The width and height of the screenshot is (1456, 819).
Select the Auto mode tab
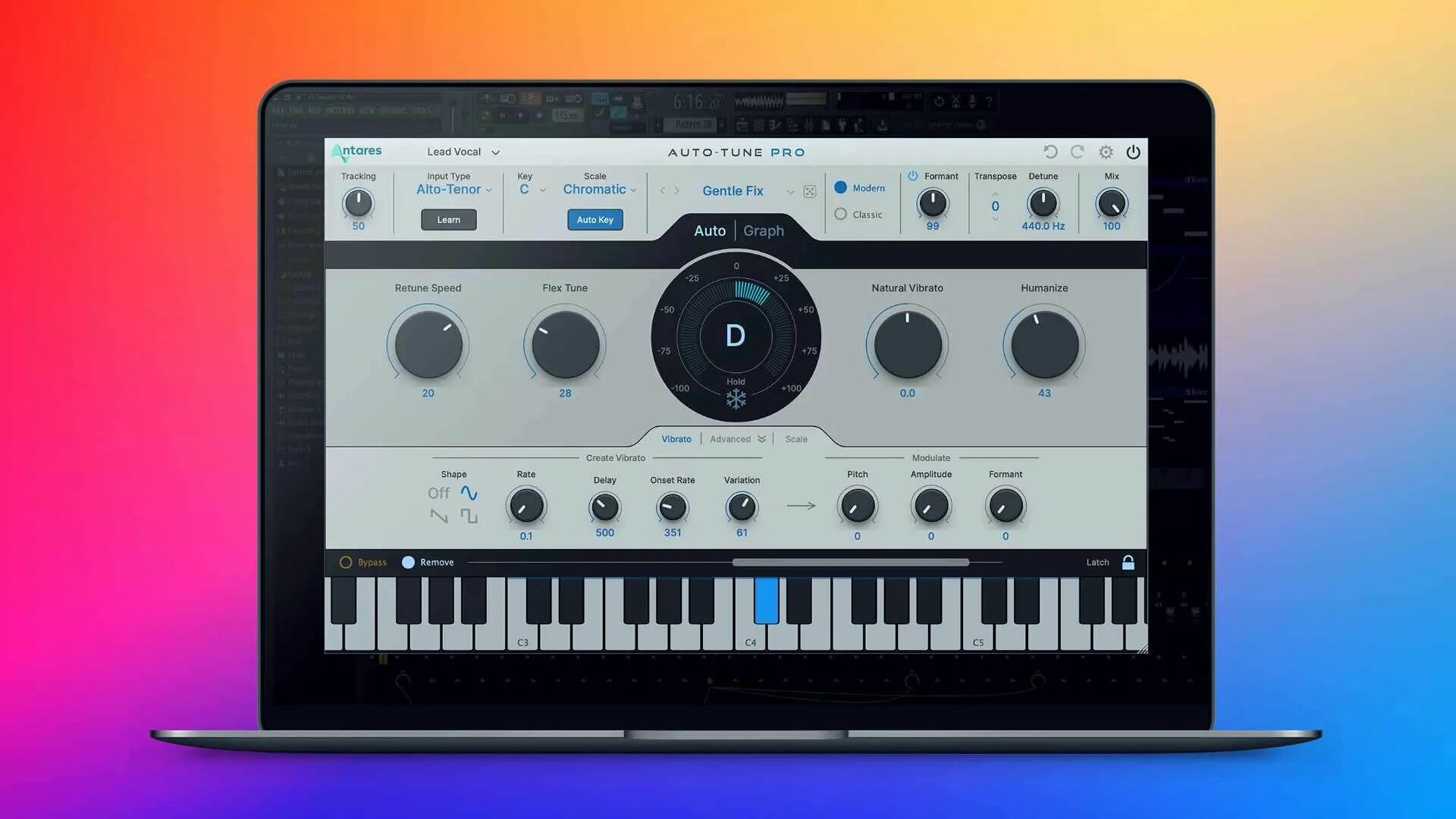[709, 230]
